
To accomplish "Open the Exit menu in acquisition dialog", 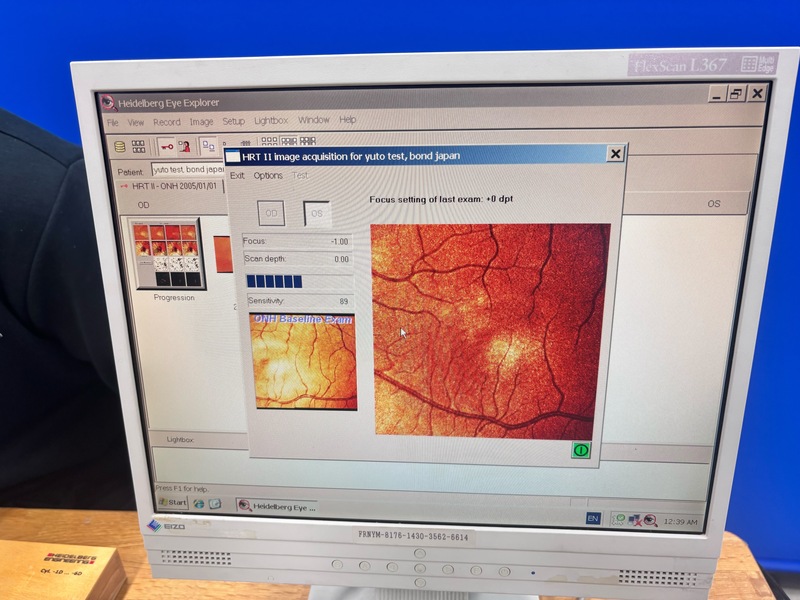I will (x=237, y=176).
